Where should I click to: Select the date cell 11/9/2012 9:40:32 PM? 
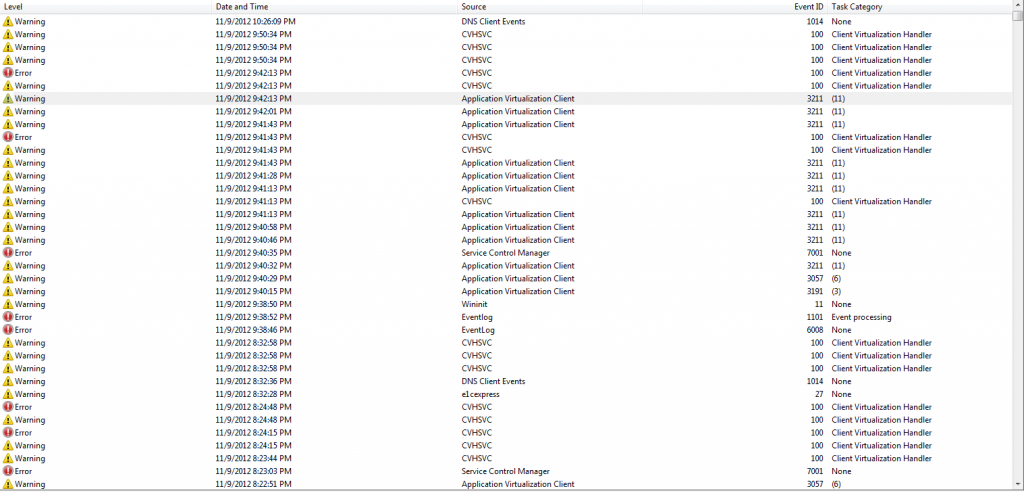click(x=253, y=266)
